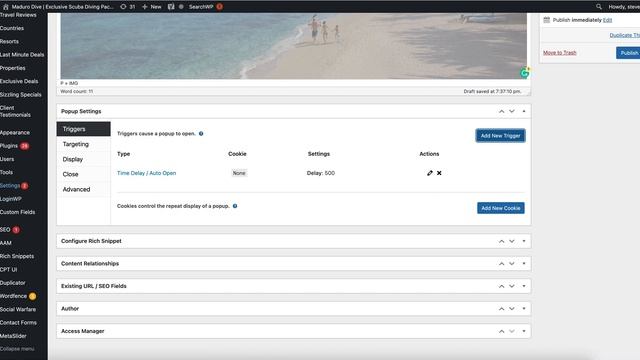Move Access Manager panel up

click(501, 331)
